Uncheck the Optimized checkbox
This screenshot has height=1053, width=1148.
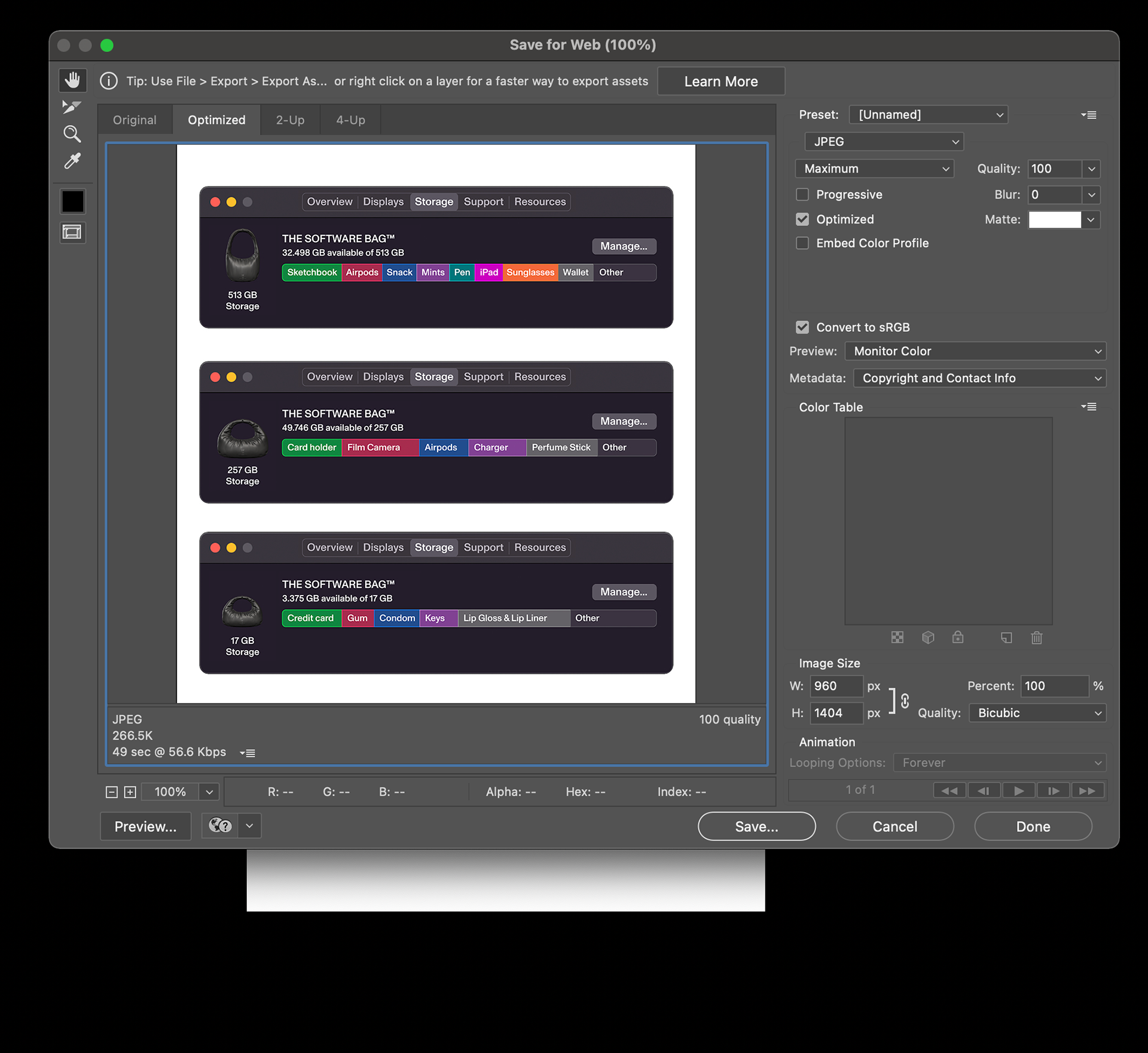pyautogui.click(x=802, y=219)
